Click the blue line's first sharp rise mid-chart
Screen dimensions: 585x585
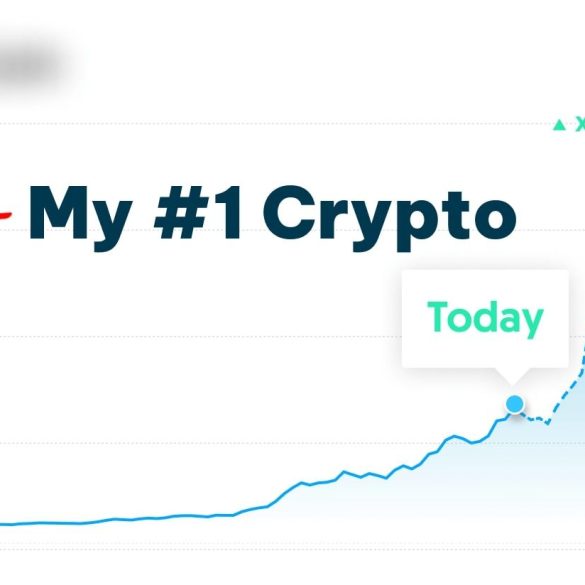285,494
